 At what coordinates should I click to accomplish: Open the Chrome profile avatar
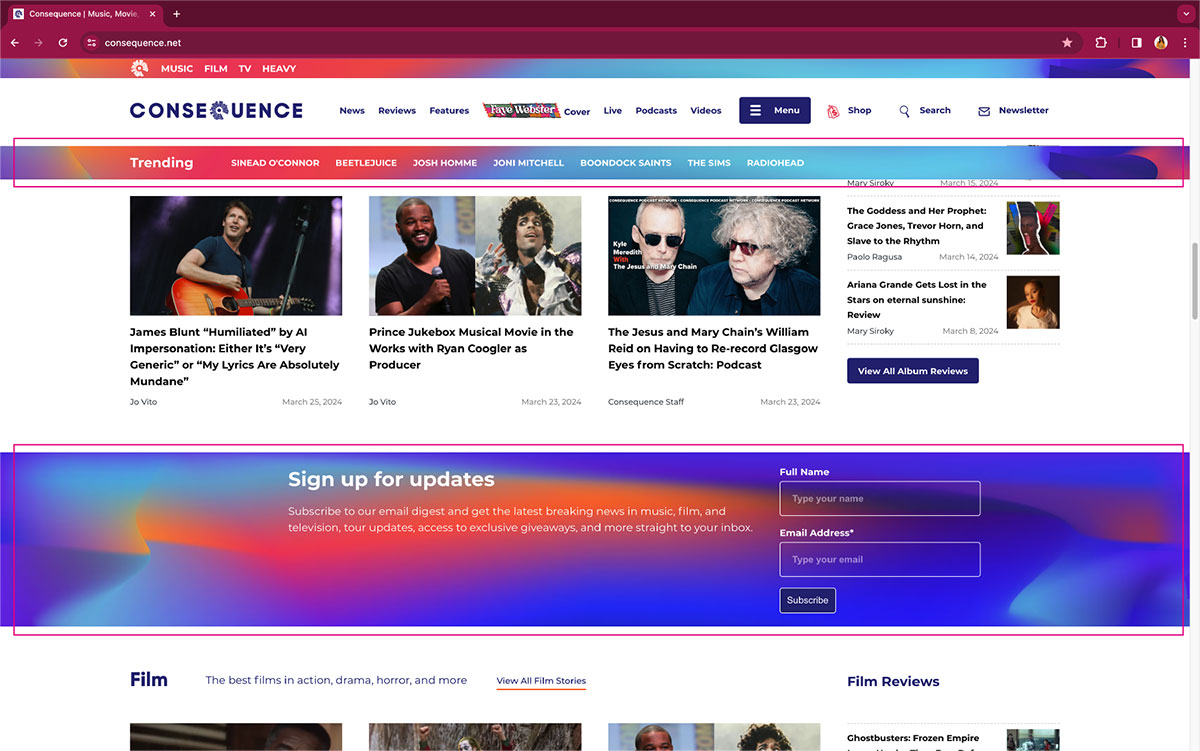pos(1161,43)
